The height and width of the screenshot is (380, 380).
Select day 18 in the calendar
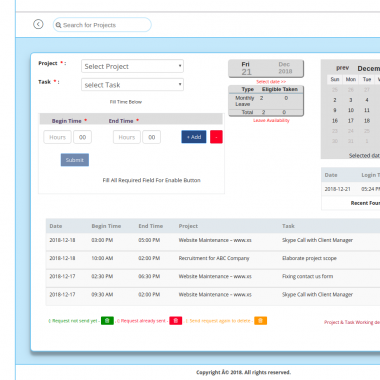[x=367, y=121]
